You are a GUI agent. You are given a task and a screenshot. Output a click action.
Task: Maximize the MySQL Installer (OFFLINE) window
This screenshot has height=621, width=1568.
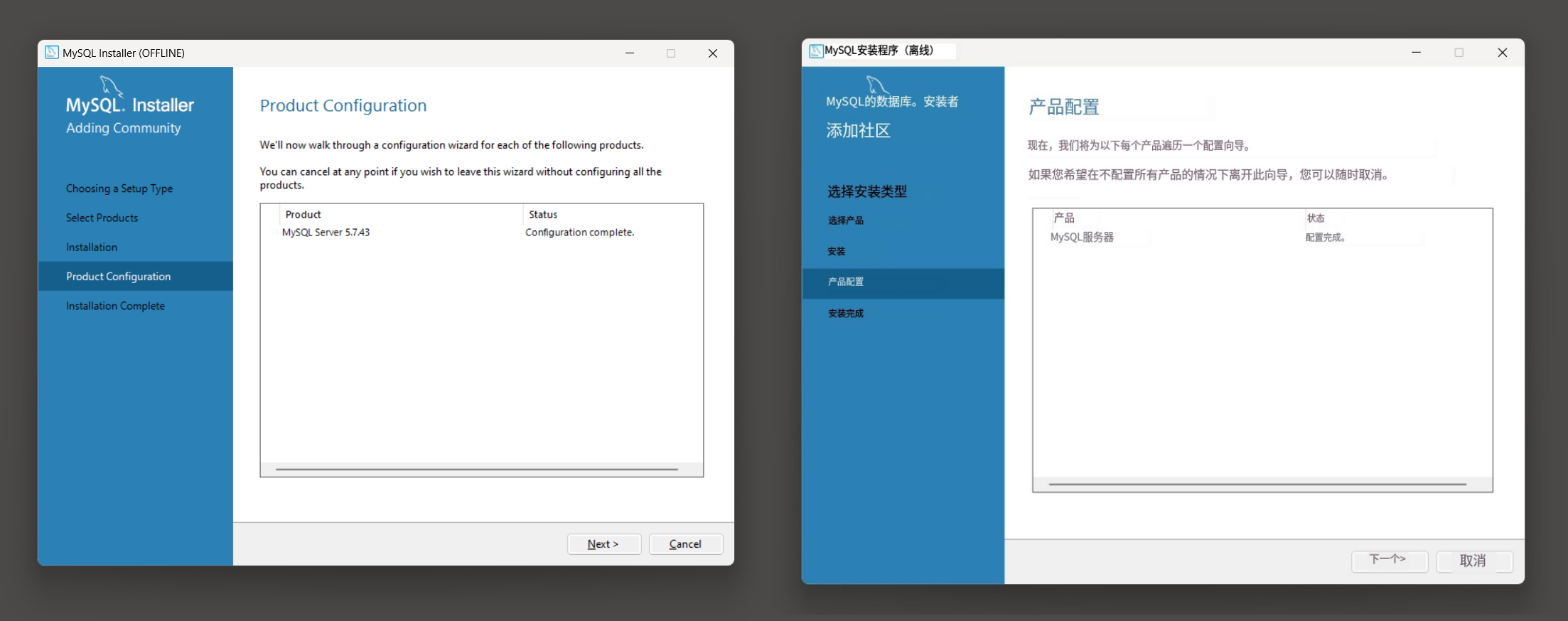671,53
